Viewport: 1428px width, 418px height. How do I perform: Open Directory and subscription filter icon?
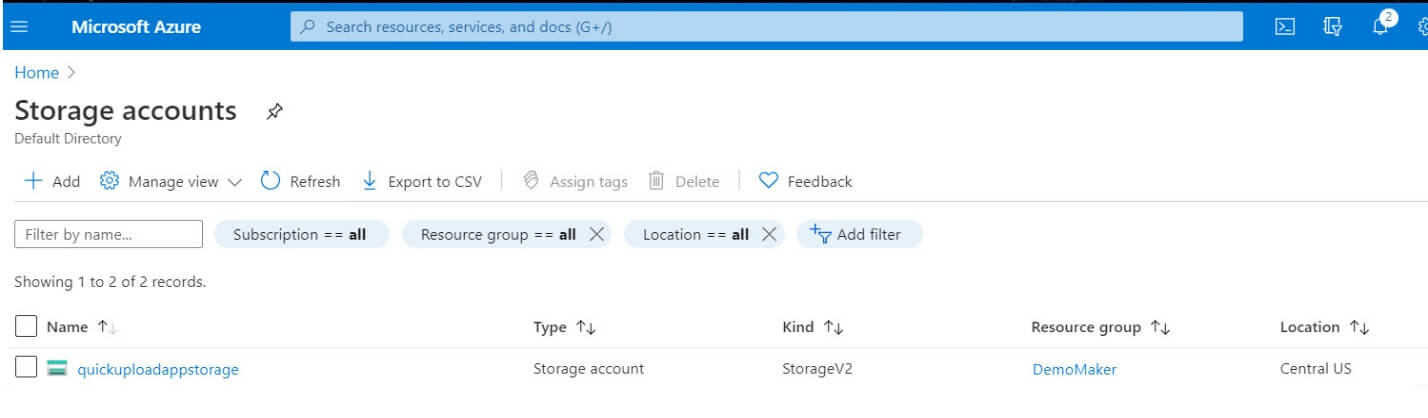click(x=1332, y=27)
